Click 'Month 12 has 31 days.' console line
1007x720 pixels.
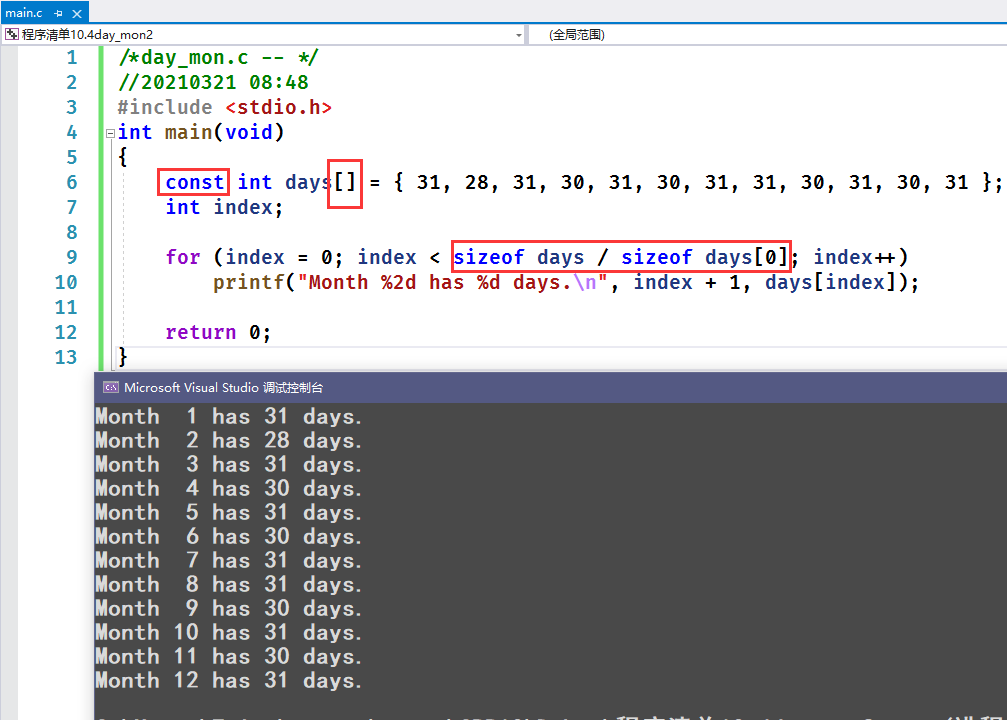click(x=229, y=680)
